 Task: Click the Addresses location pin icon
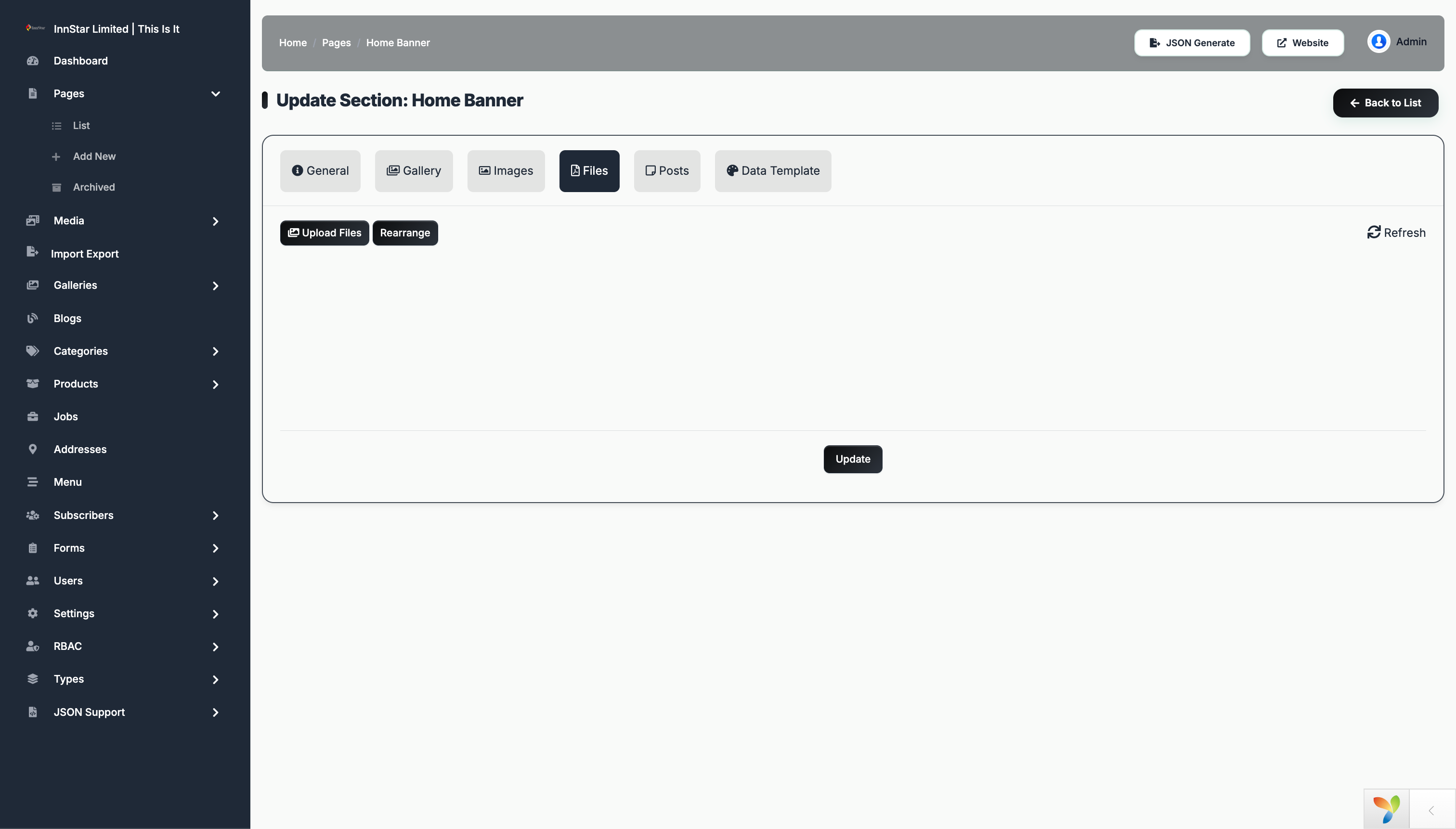tap(32, 449)
